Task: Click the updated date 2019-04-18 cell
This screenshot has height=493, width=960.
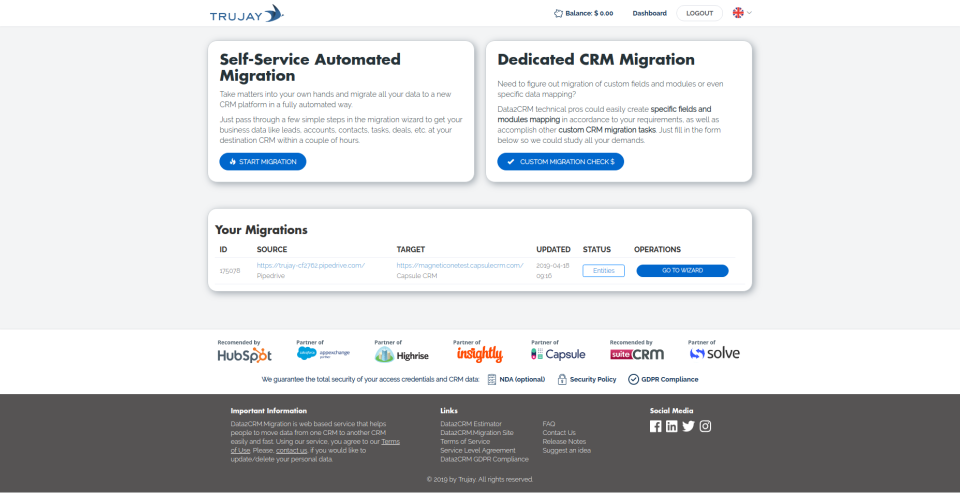Action: coord(553,271)
